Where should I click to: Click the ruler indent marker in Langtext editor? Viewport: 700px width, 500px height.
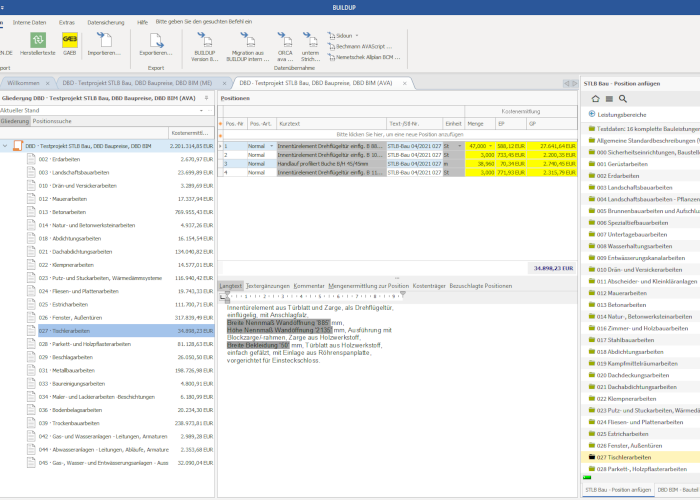coord(227,297)
